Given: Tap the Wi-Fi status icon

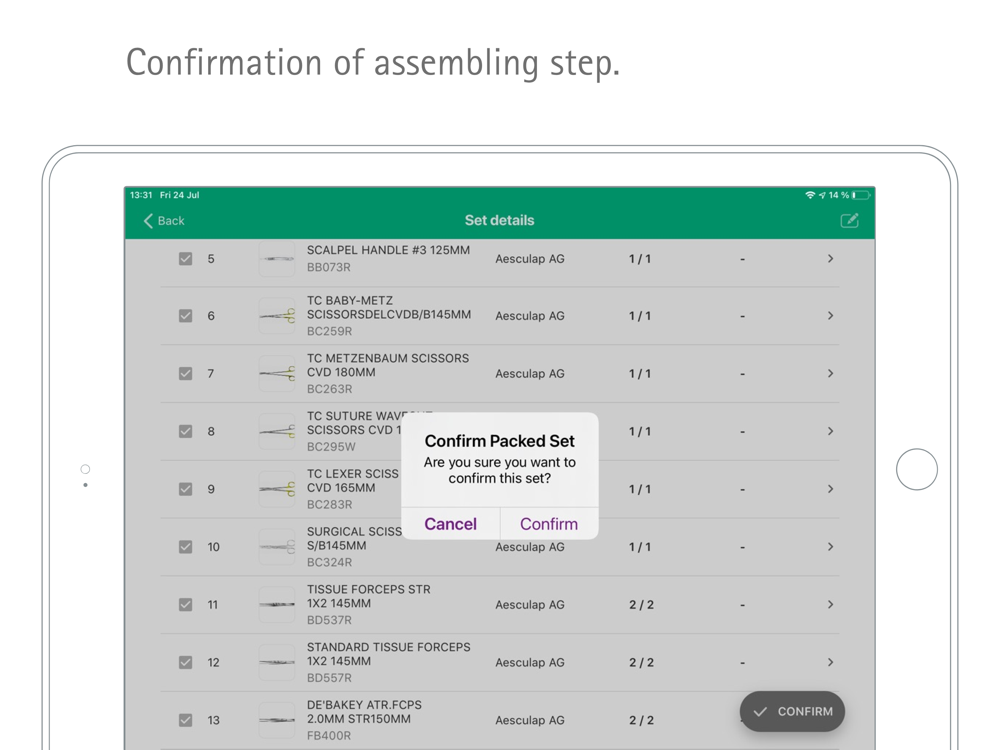Looking at the screenshot, I should (x=809, y=195).
